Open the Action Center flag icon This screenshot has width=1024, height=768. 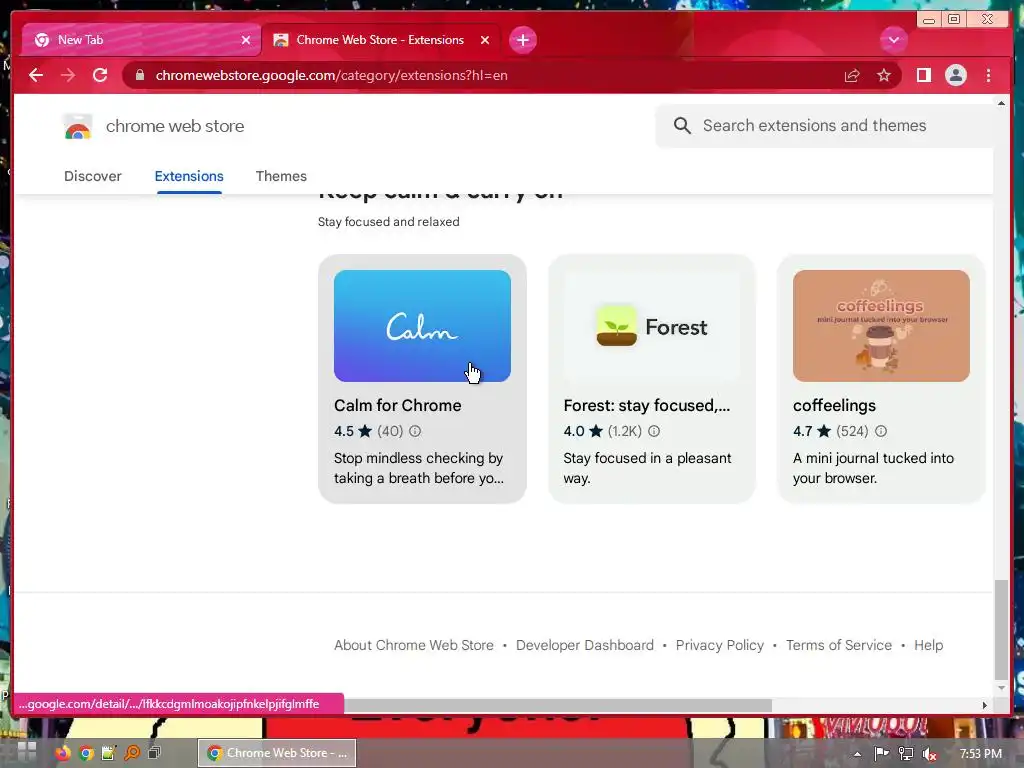(882, 754)
